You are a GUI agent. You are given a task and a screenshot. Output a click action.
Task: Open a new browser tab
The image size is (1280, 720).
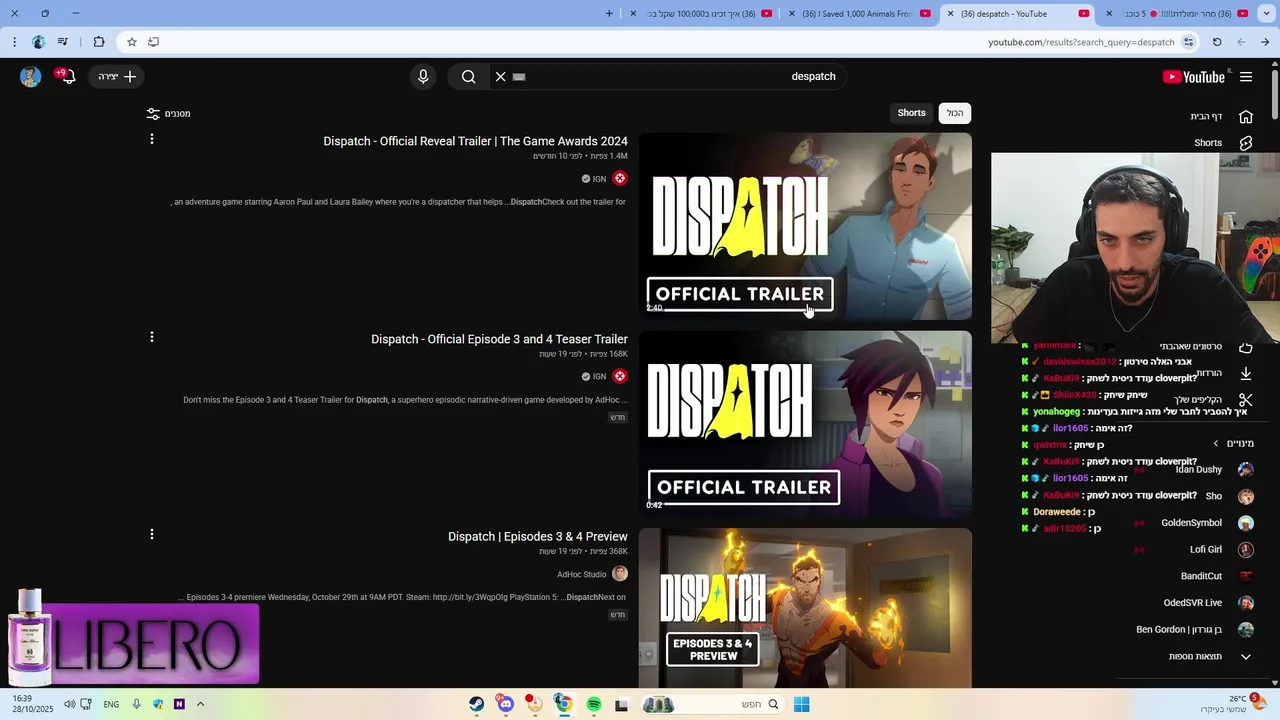click(609, 14)
